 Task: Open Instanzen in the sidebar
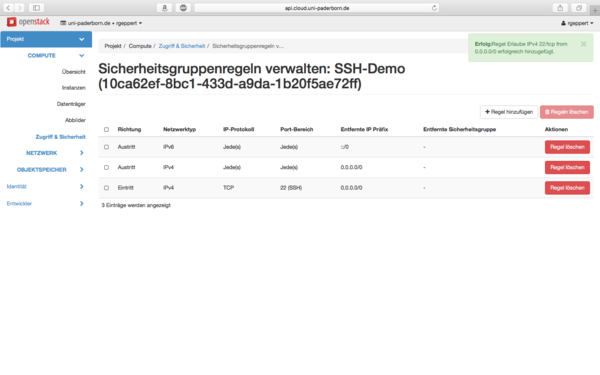pos(73,88)
